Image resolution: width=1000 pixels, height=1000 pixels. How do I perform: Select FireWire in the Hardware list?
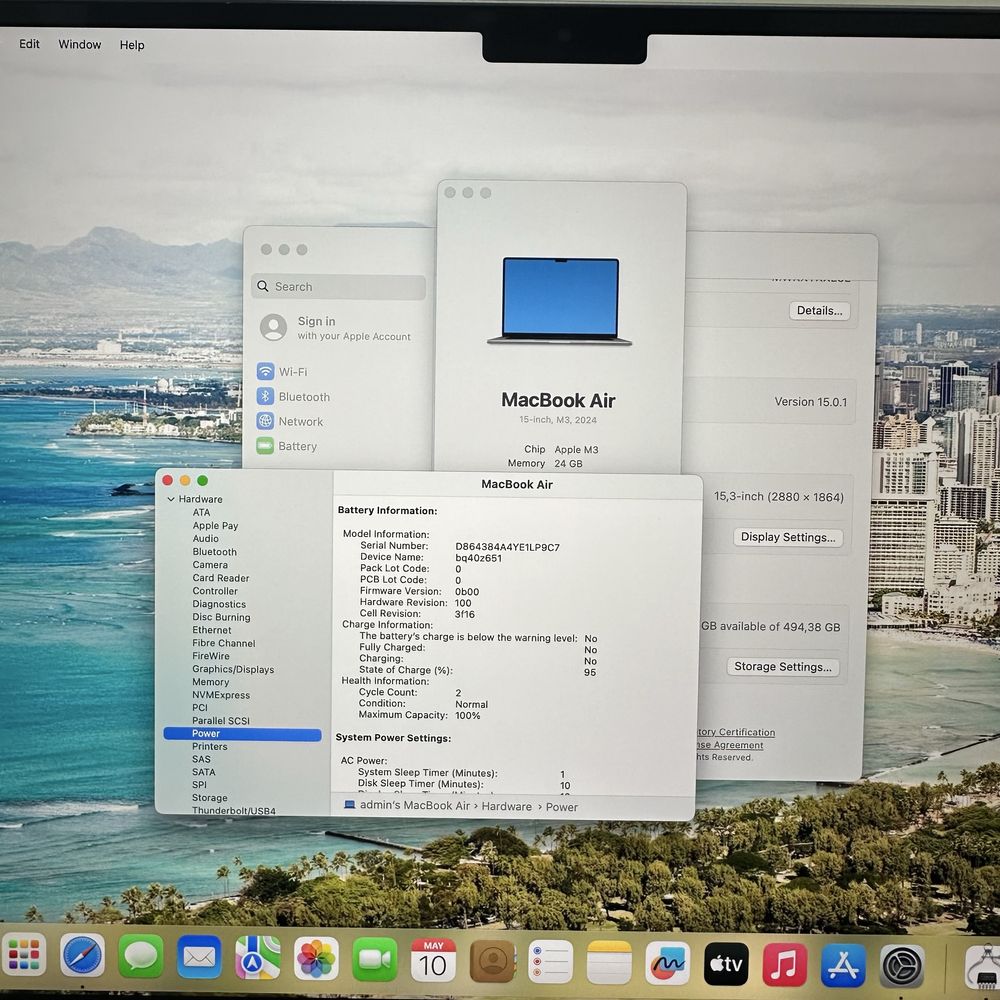click(x=210, y=656)
